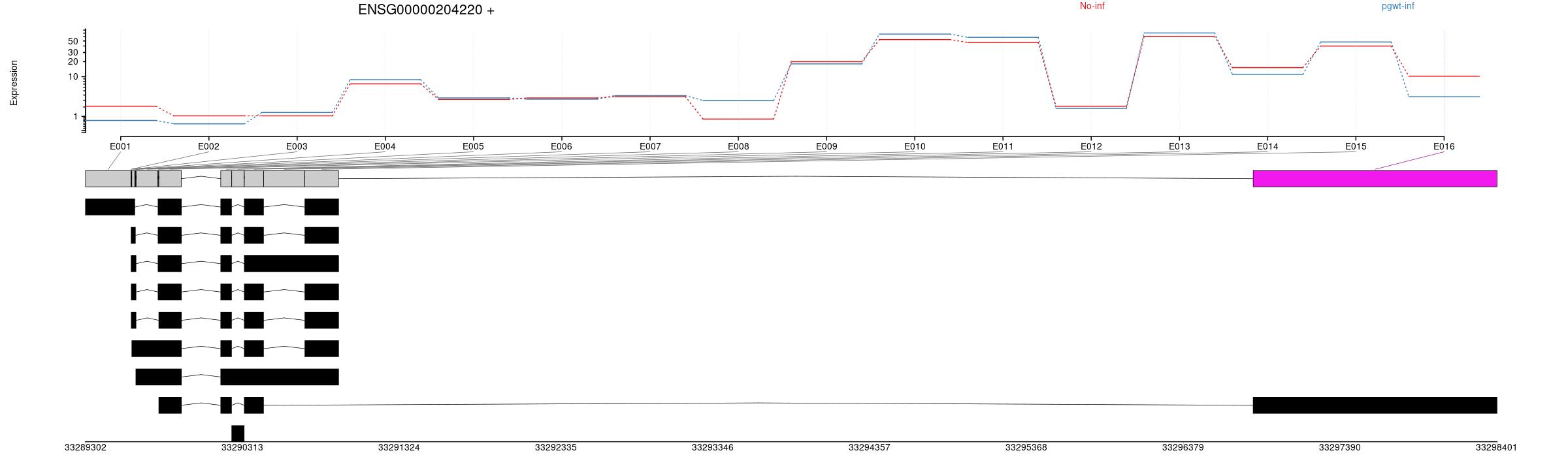Click the lone short exon on the bottom transcript row

click(x=238, y=433)
